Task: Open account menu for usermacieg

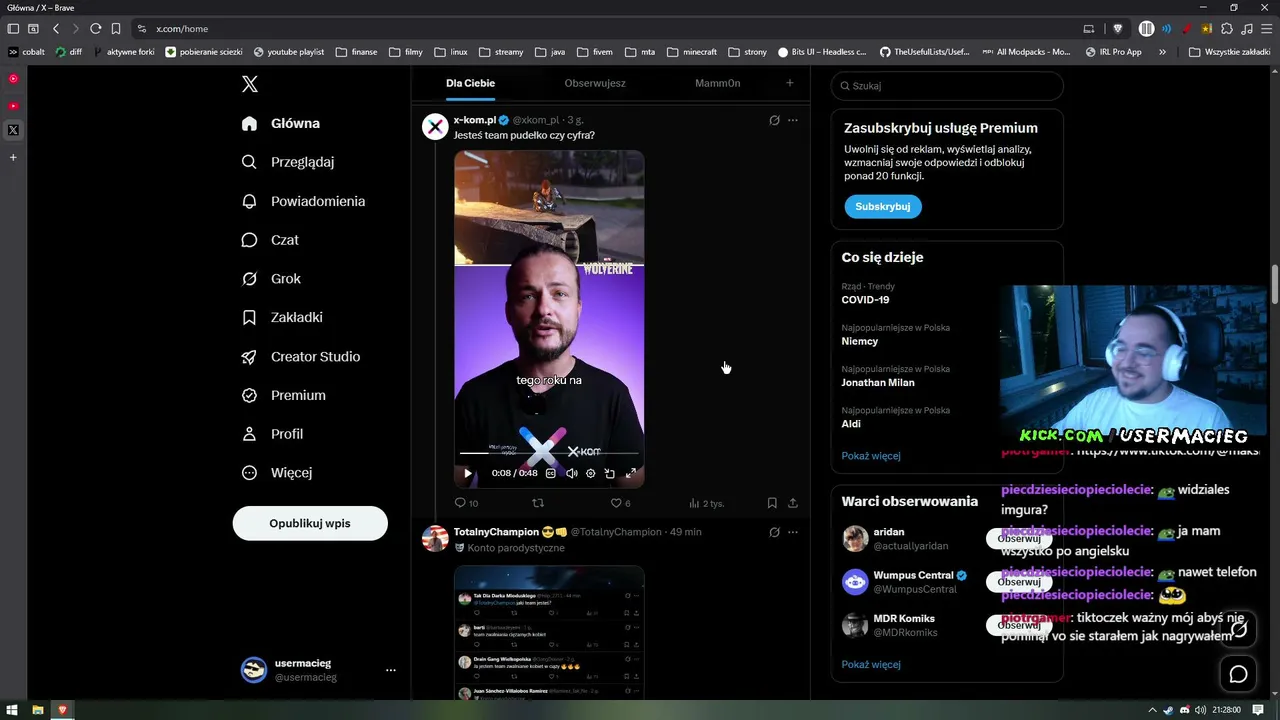Action: point(321,670)
